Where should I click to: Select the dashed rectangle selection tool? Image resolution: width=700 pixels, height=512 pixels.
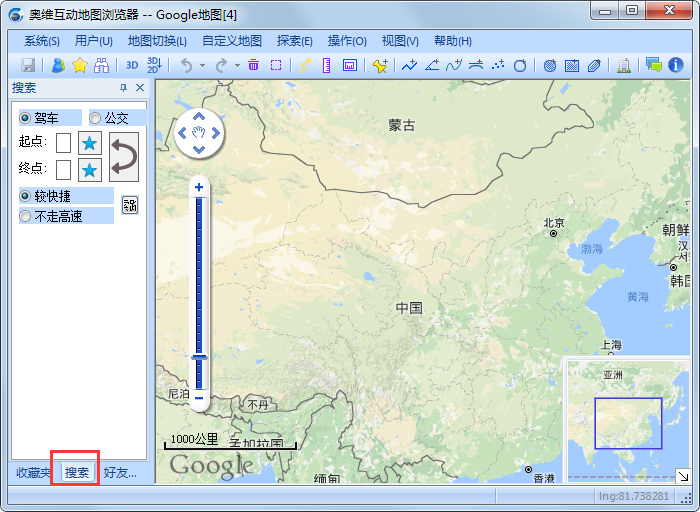(x=276, y=65)
